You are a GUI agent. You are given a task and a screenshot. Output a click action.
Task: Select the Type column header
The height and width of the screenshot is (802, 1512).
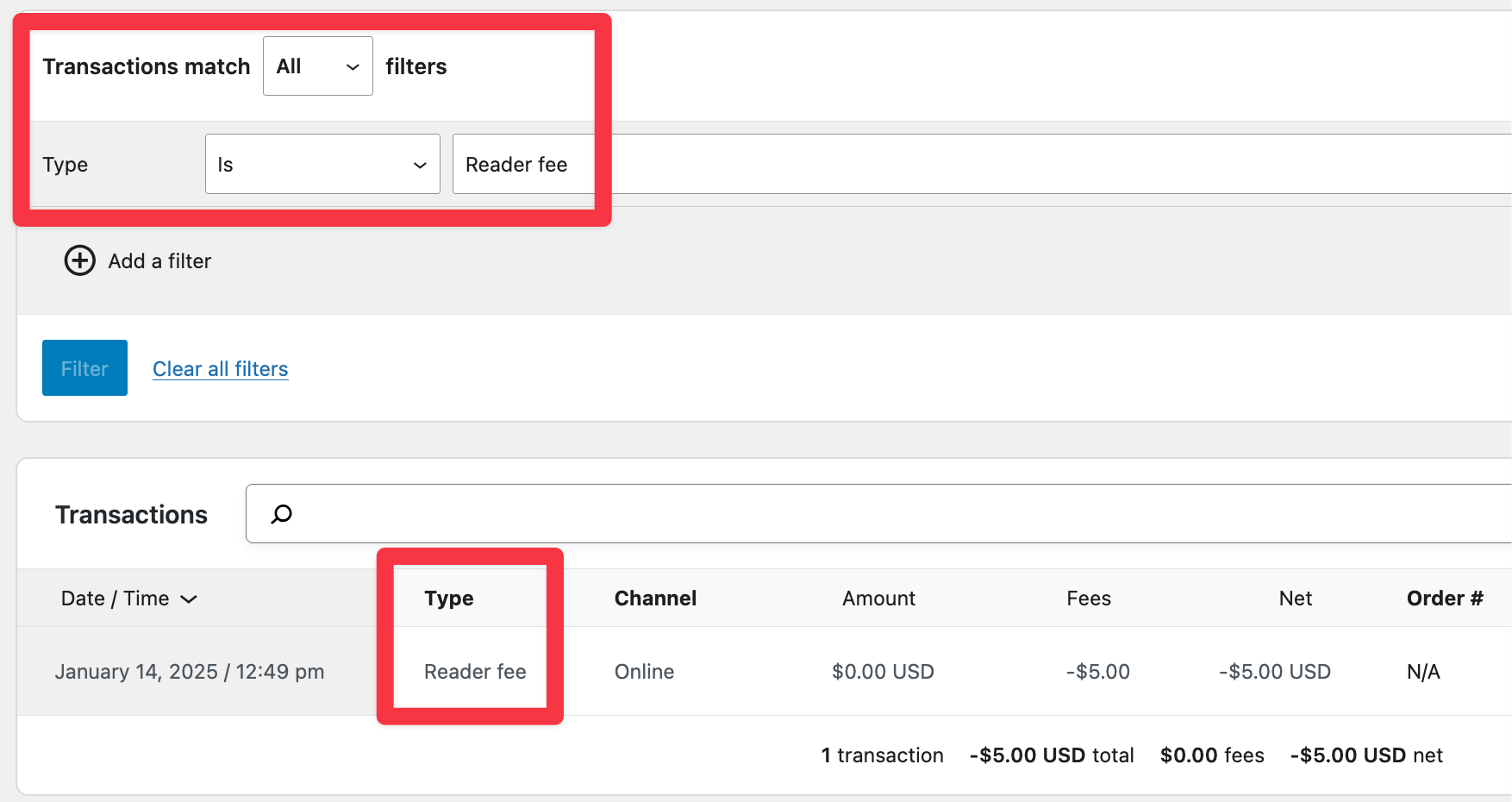click(448, 598)
